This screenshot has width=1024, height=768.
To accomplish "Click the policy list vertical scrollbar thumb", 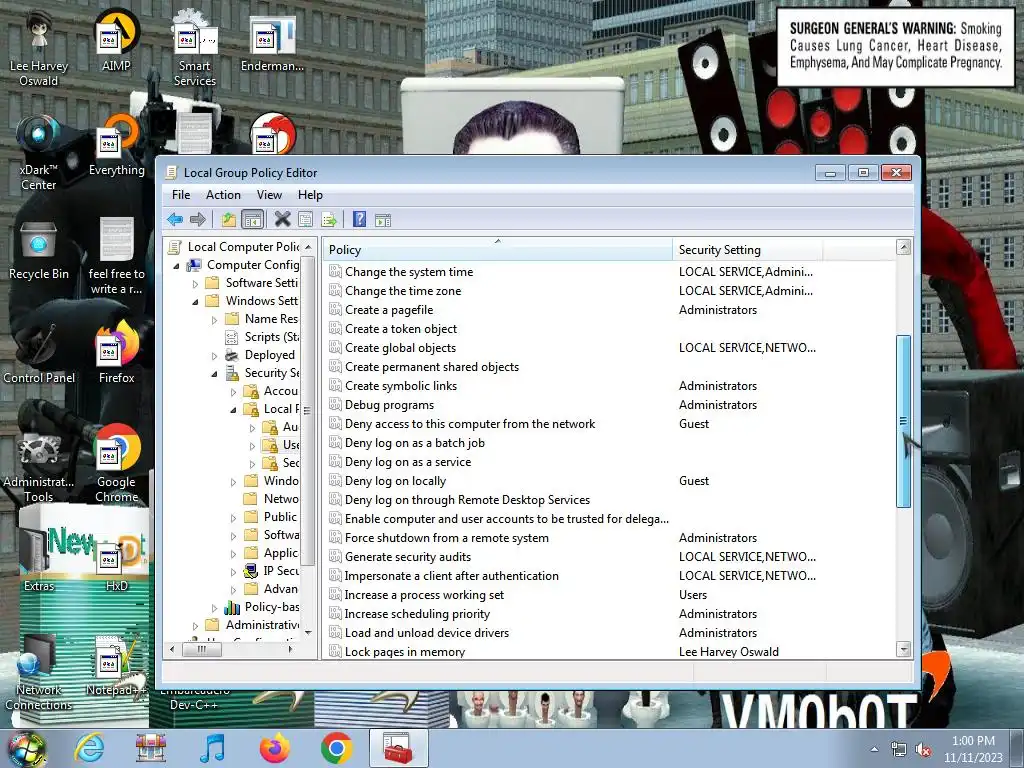I will pyautogui.click(x=904, y=421).
